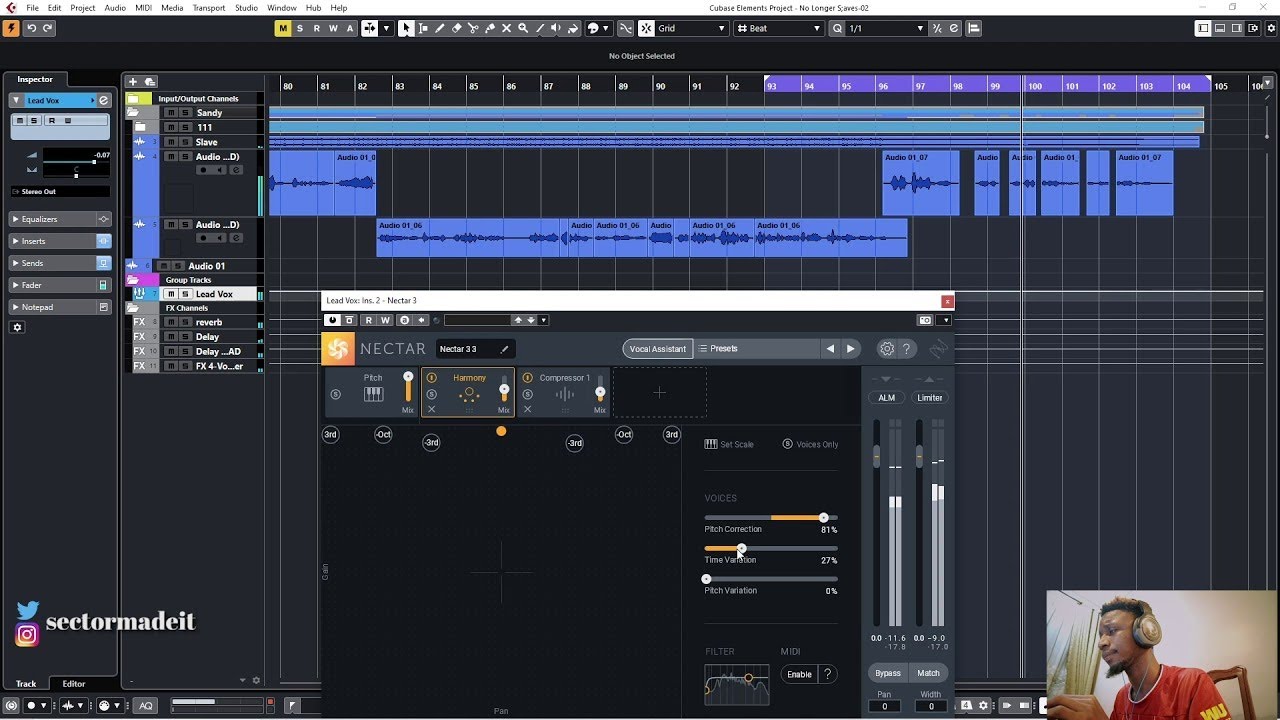Open the File menu

(32, 8)
